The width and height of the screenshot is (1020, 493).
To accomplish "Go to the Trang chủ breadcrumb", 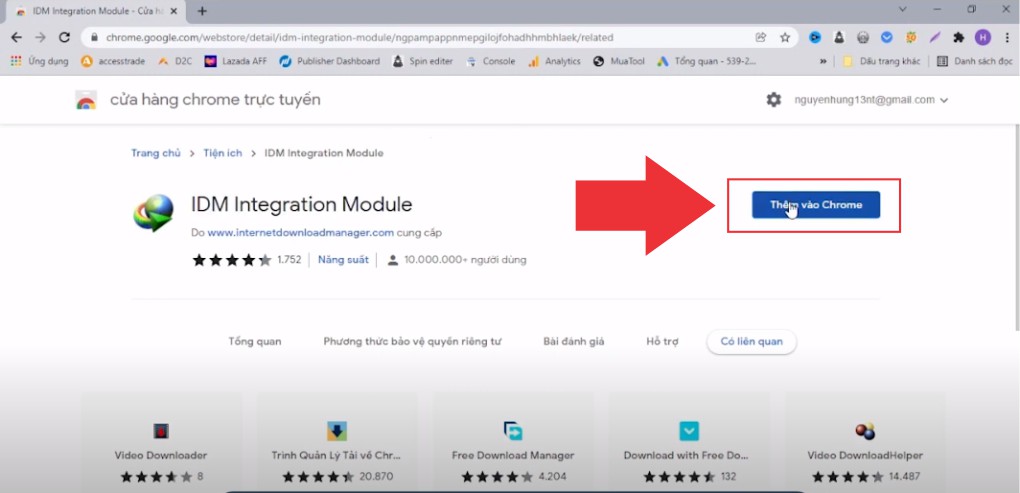I will (x=155, y=153).
